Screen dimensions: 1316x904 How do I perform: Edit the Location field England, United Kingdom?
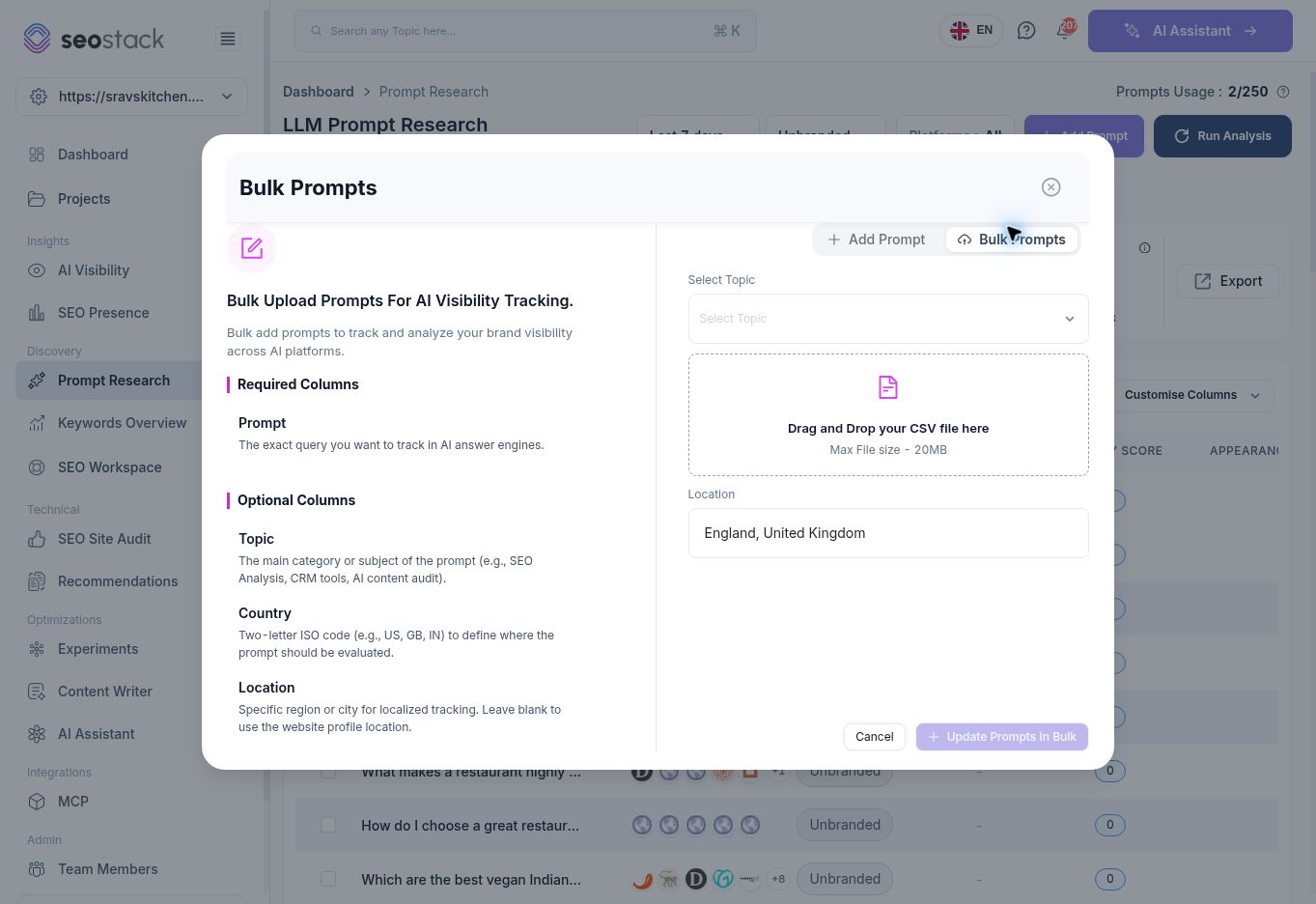tap(888, 533)
